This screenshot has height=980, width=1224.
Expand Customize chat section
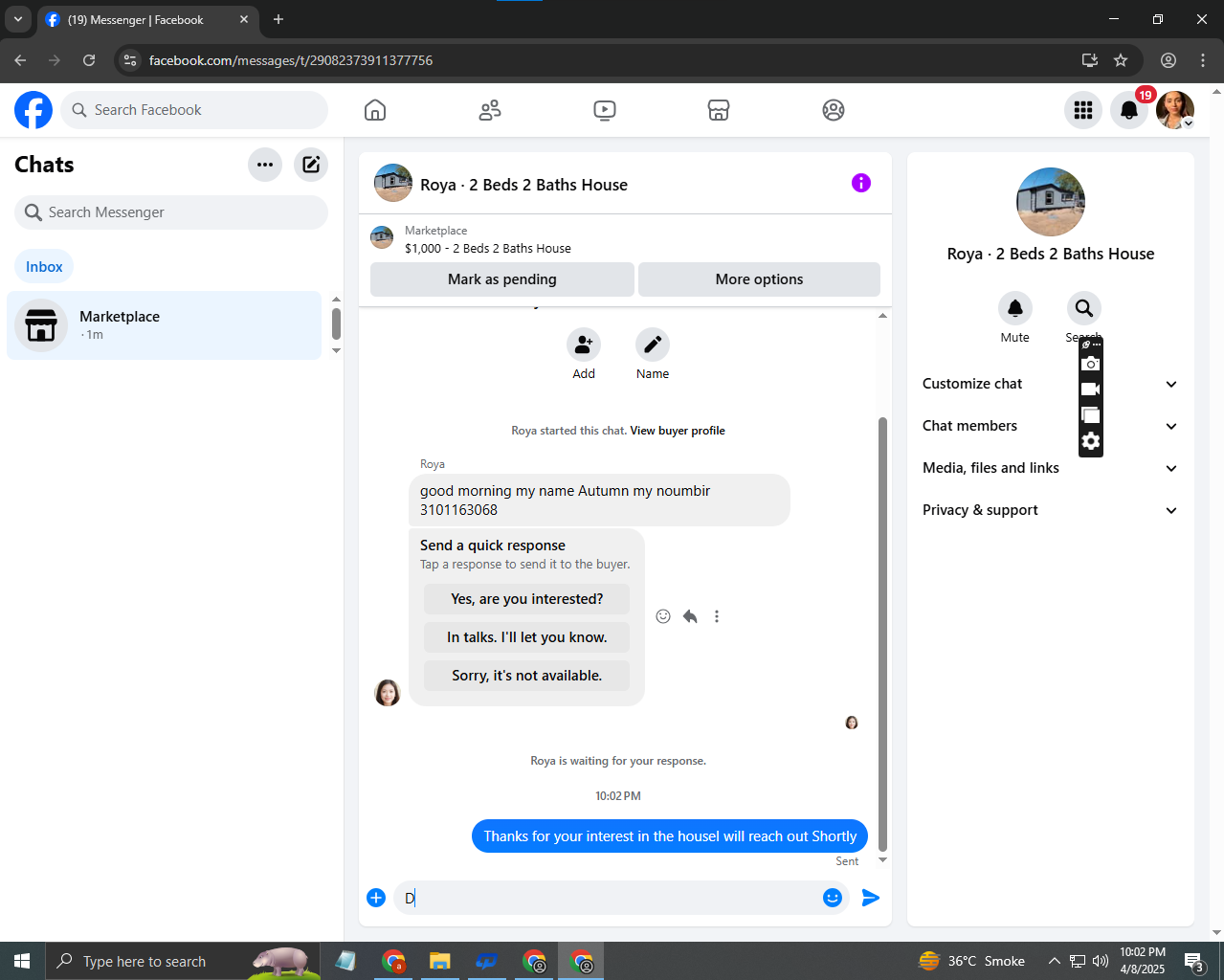click(1050, 384)
